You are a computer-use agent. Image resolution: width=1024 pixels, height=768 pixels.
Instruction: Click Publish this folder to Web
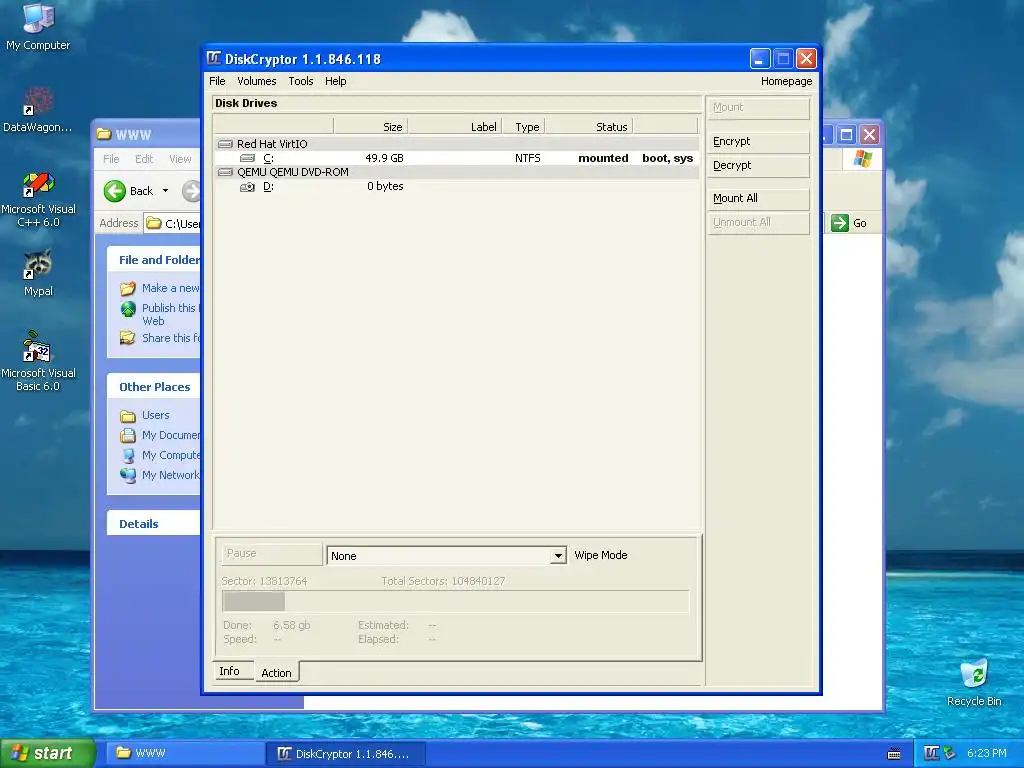click(161, 313)
